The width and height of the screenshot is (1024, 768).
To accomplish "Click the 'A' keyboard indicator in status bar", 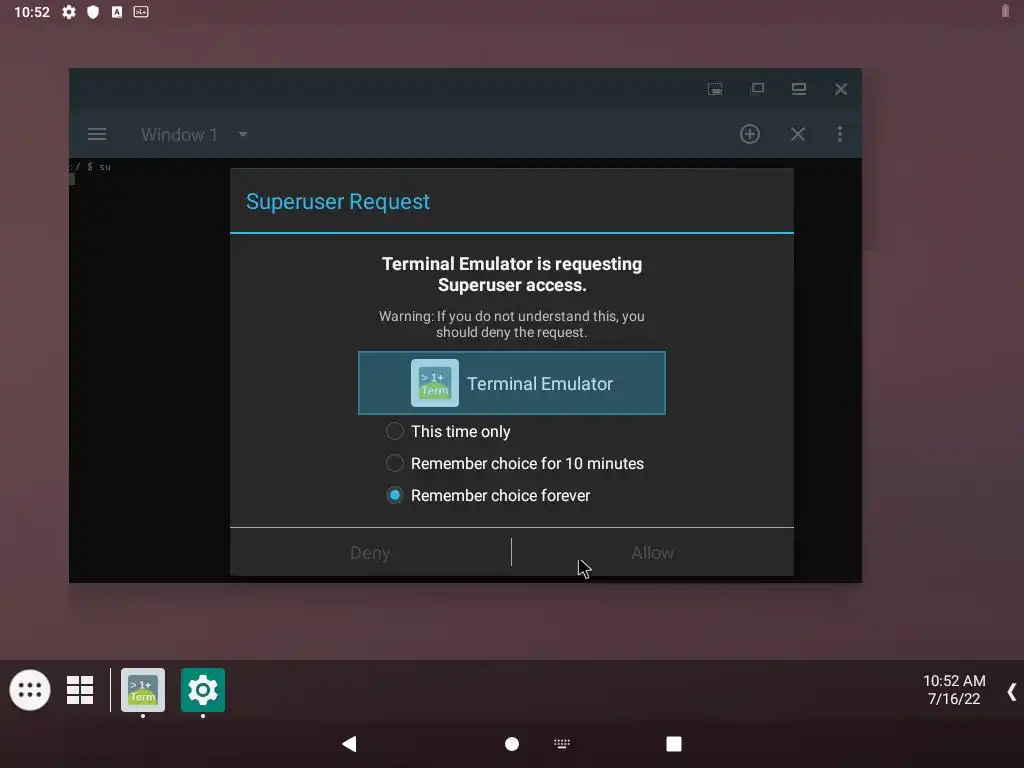I will (117, 12).
